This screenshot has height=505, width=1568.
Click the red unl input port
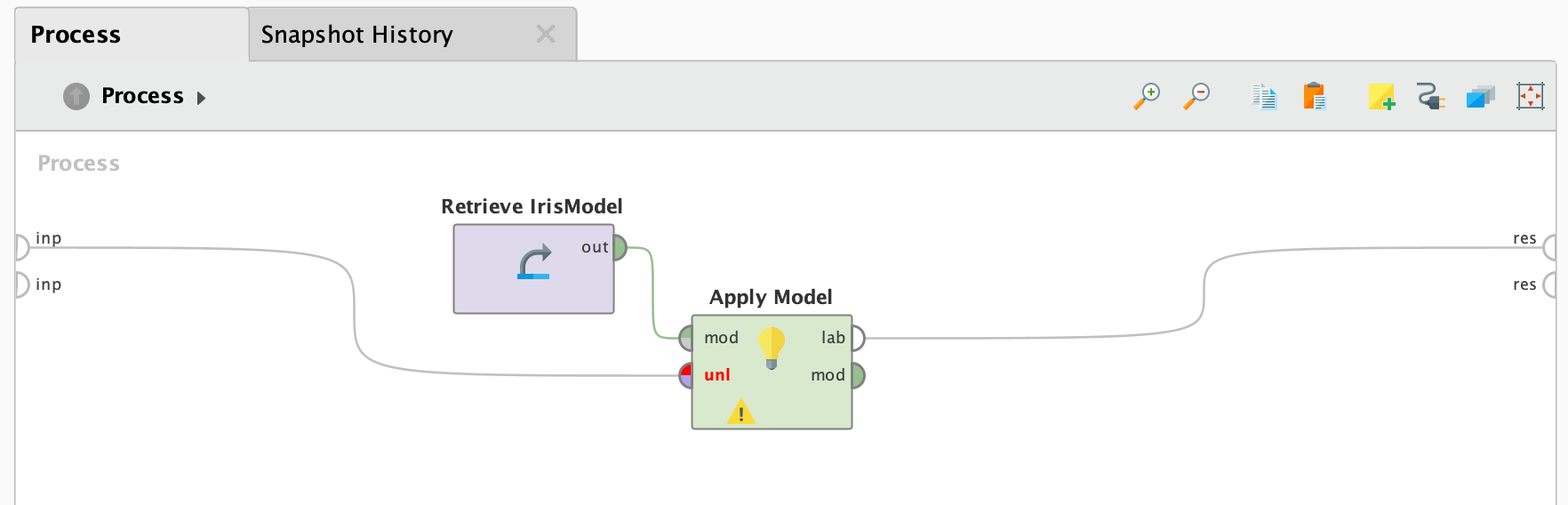pos(685,375)
